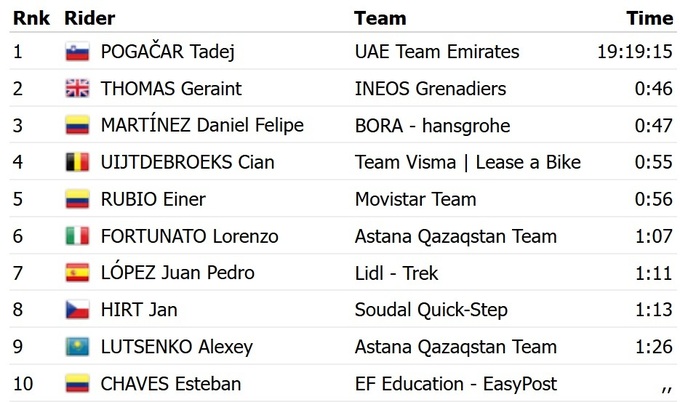Viewport: 680px width, 402px height.
Task: Open EF Education - EasyPost team
Action: pos(456,384)
